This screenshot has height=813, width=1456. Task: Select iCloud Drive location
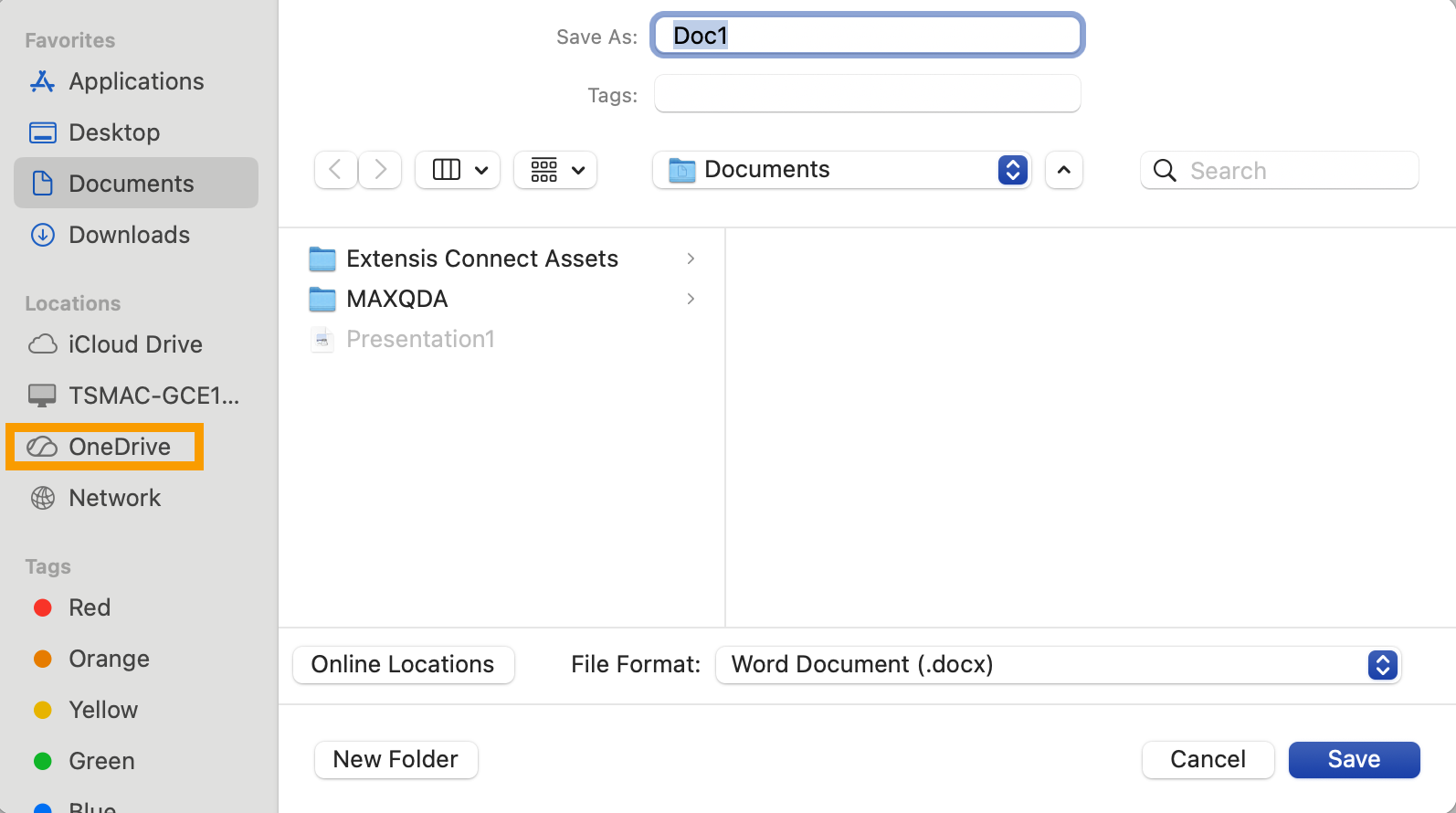point(135,344)
